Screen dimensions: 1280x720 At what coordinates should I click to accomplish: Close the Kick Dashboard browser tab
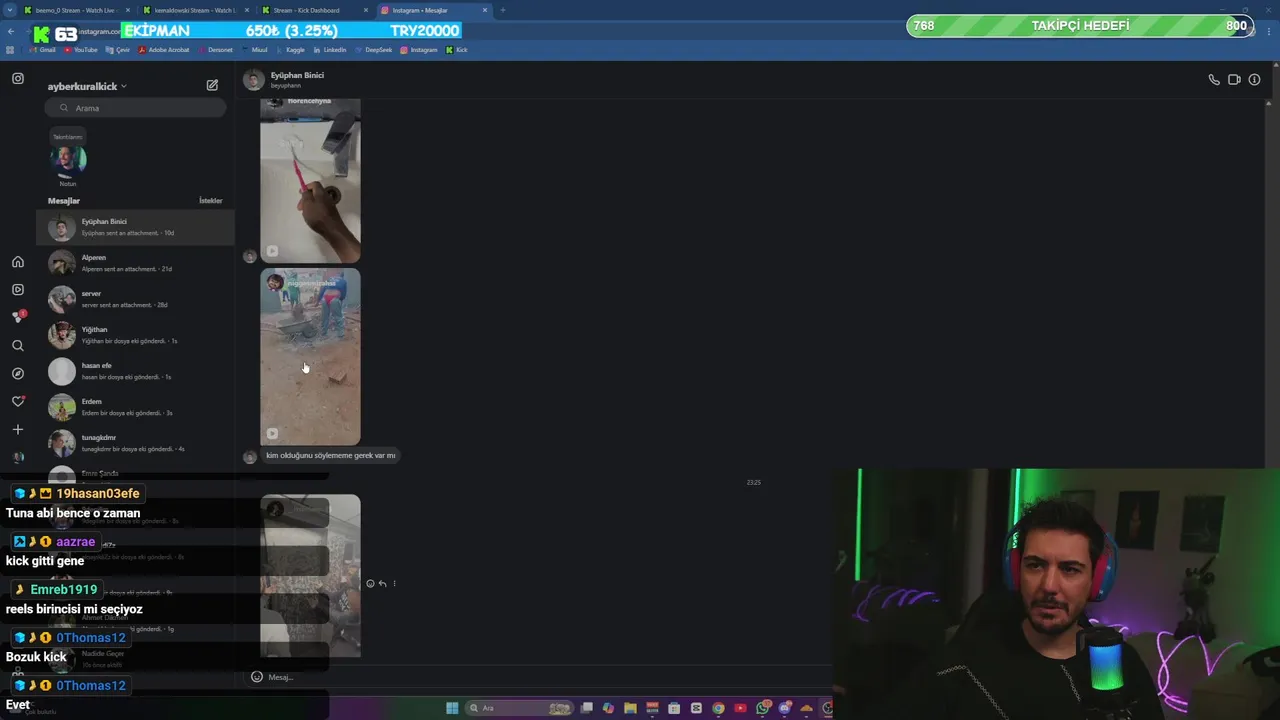365,10
